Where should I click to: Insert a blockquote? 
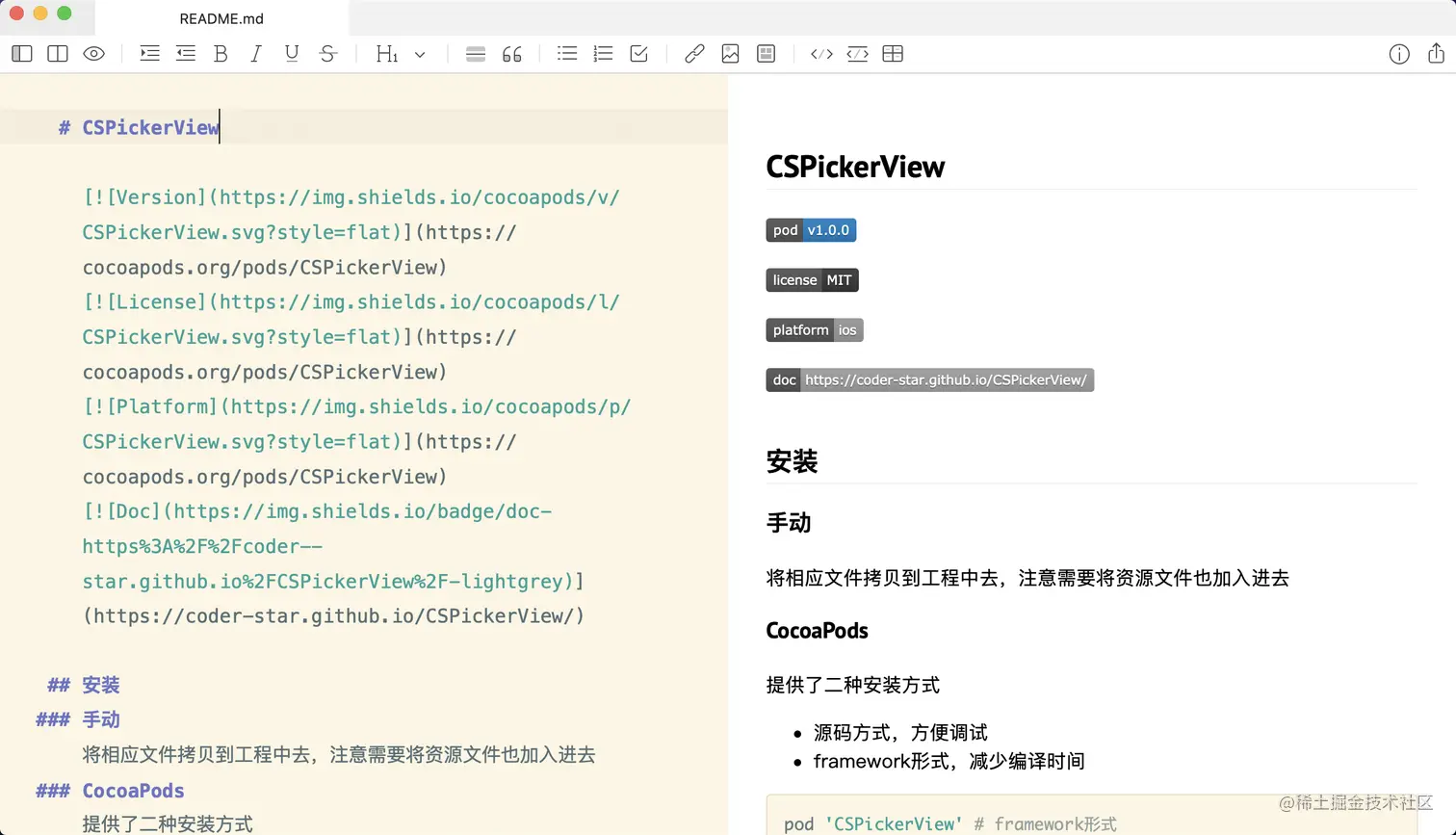click(x=512, y=54)
